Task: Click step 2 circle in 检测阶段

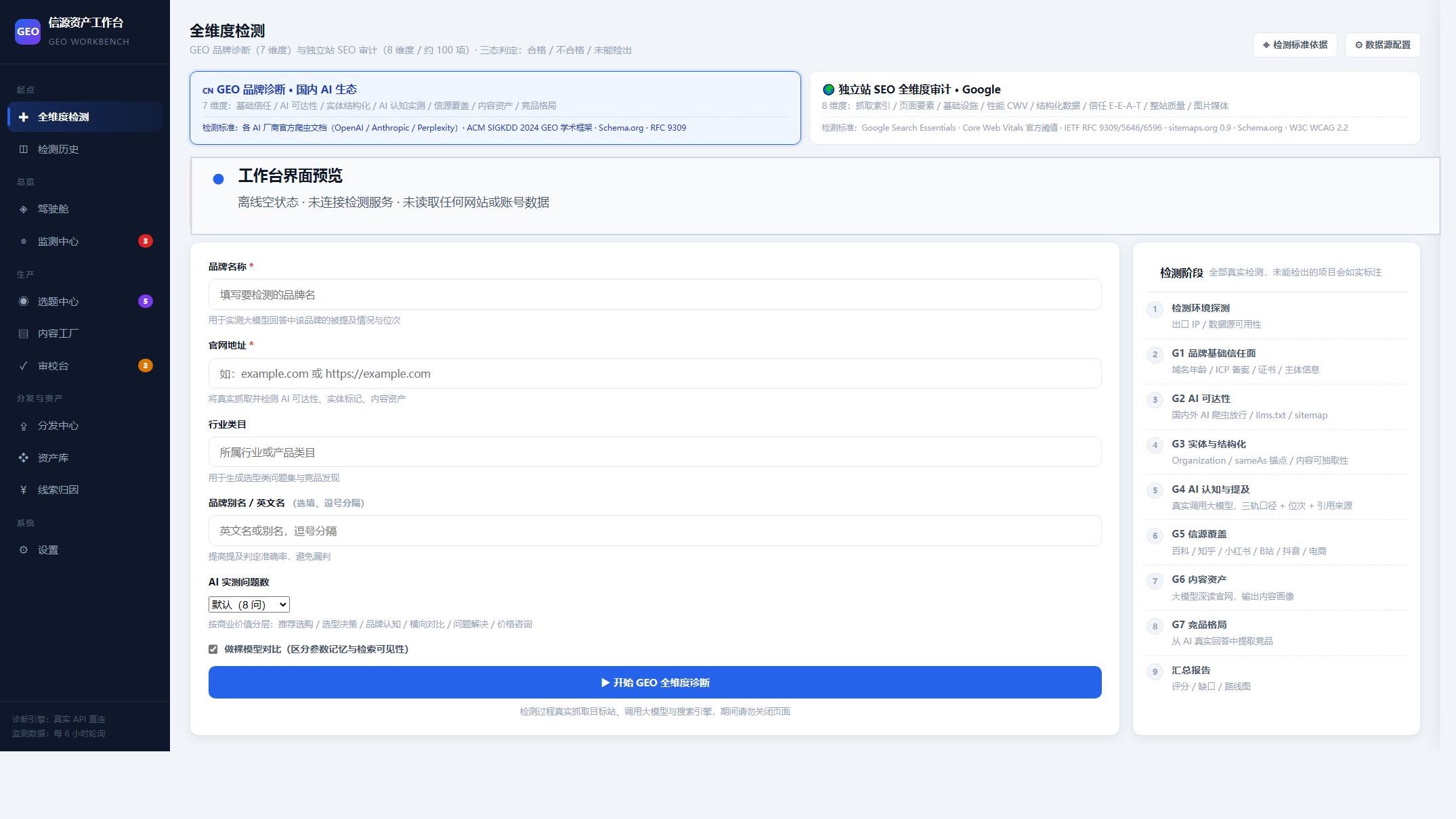Action: pyautogui.click(x=1155, y=355)
